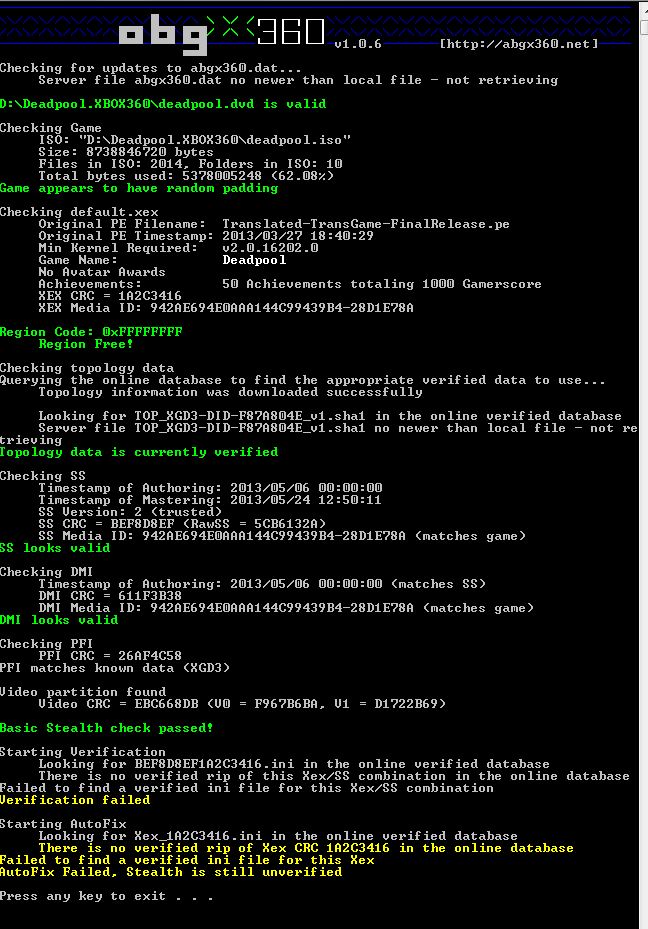Click the "Game appears to have random padding" line
Viewport: 648px width, 929px height.
[139, 188]
